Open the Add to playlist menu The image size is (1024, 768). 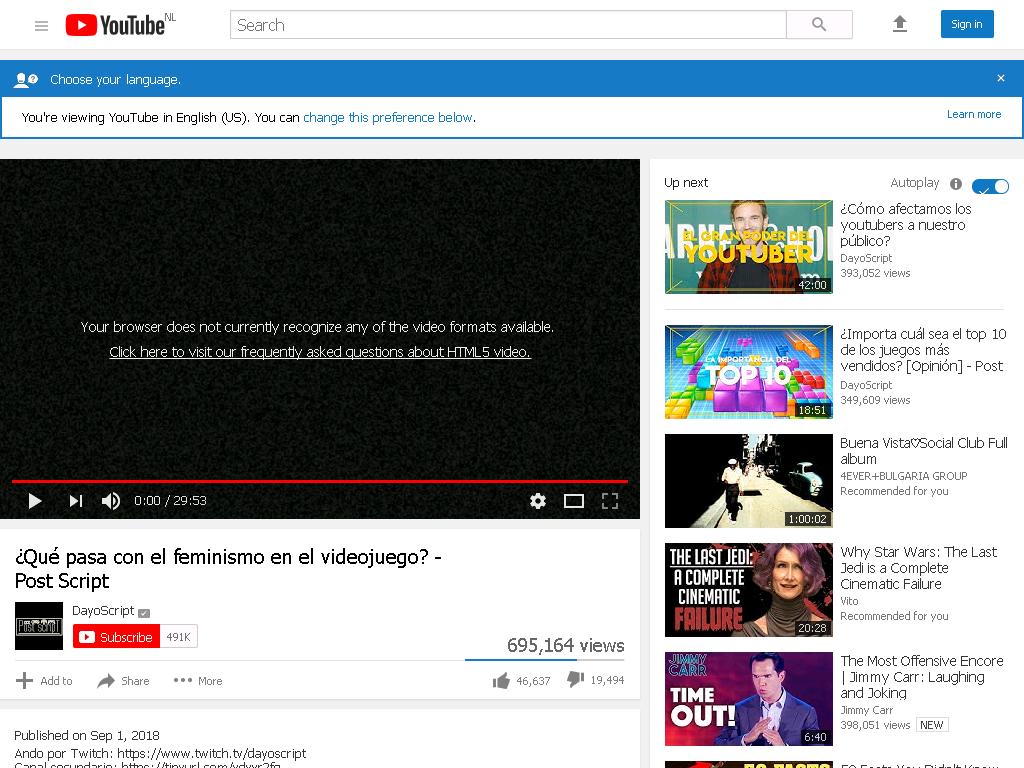(44, 680)
